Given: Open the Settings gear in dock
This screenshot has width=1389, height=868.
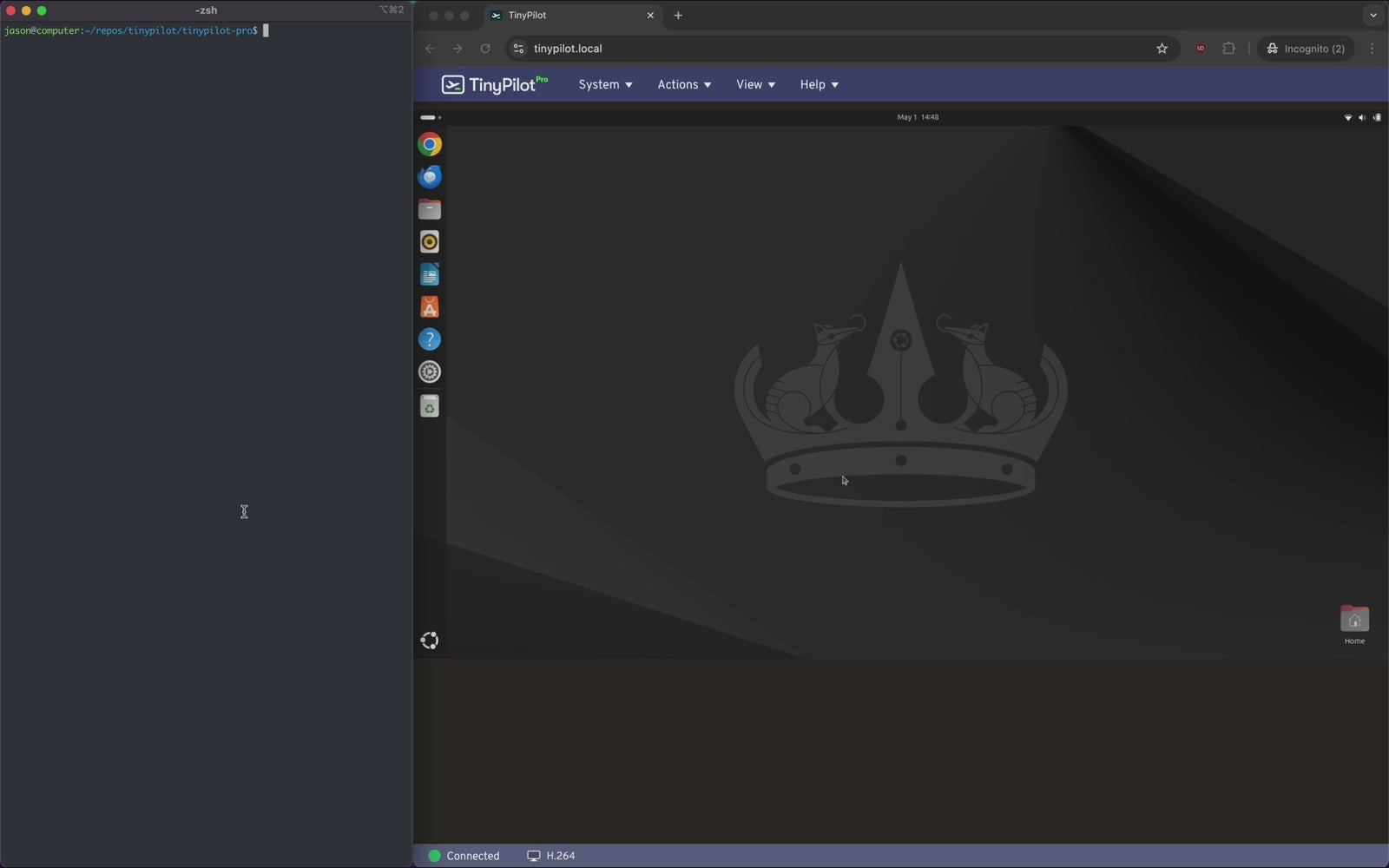Looking at the screenshot, I should [x=429, y=372].
